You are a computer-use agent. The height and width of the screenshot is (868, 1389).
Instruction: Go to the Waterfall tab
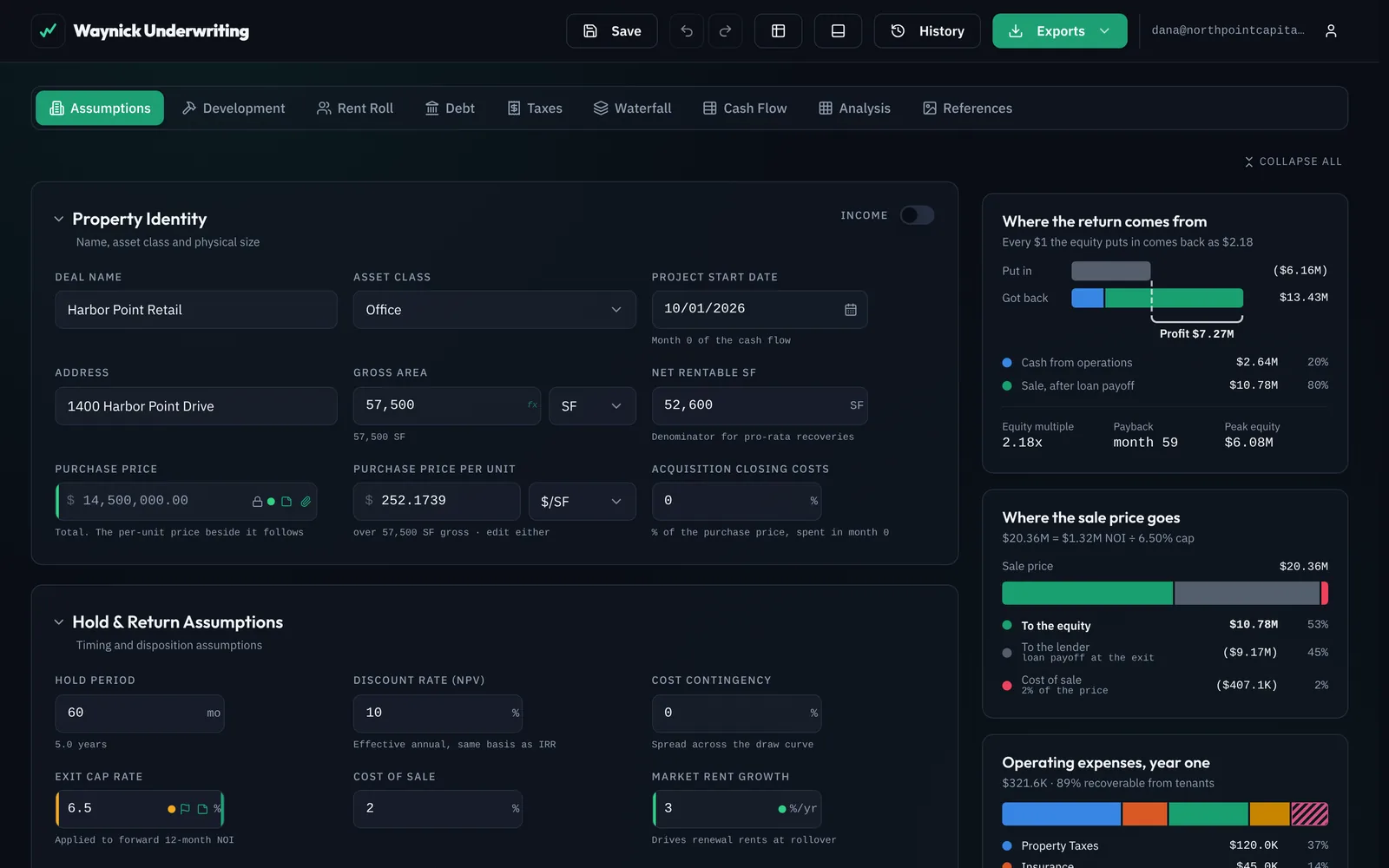click(633, 108)
